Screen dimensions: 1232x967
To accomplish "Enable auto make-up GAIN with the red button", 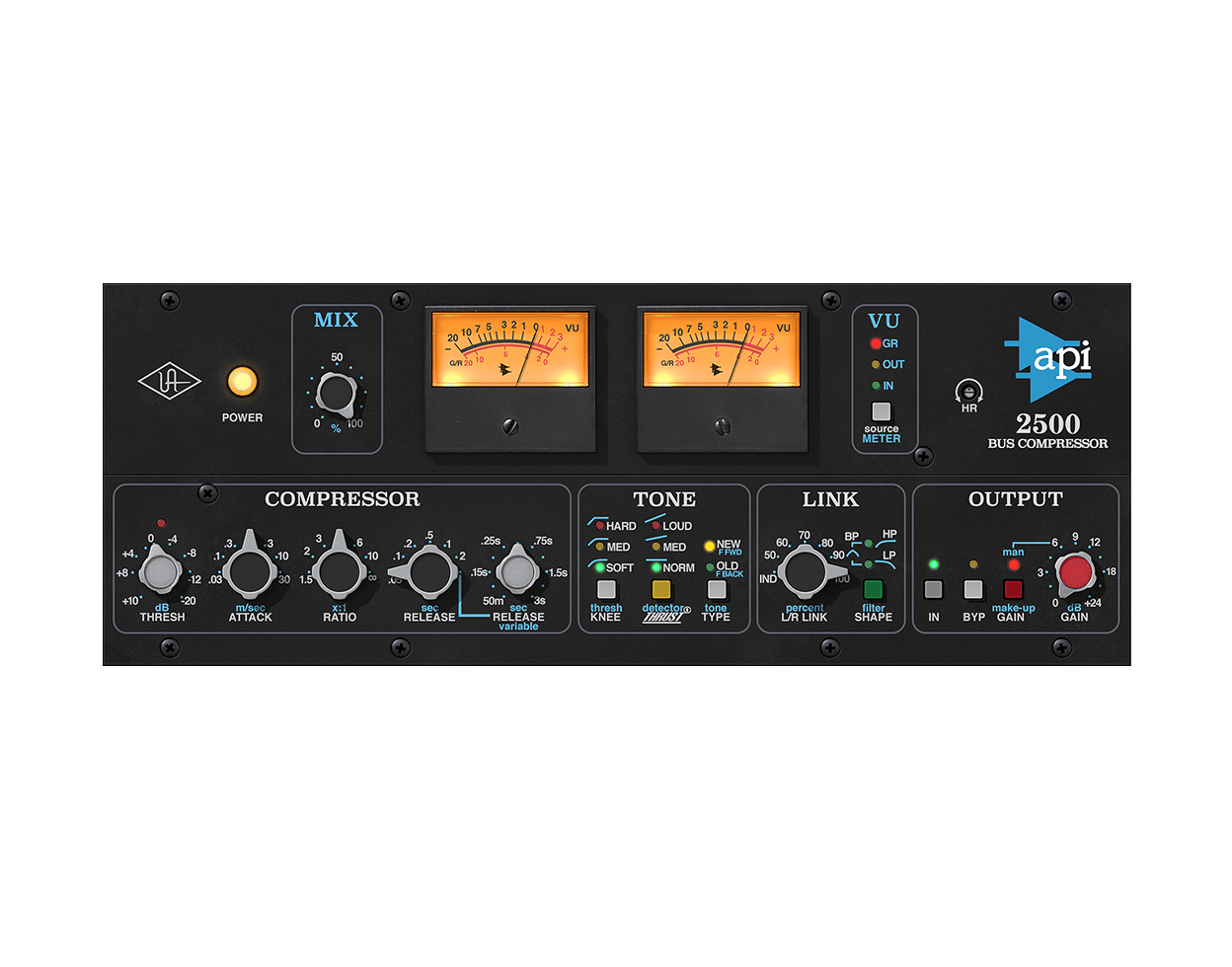I will point(1014,588).
